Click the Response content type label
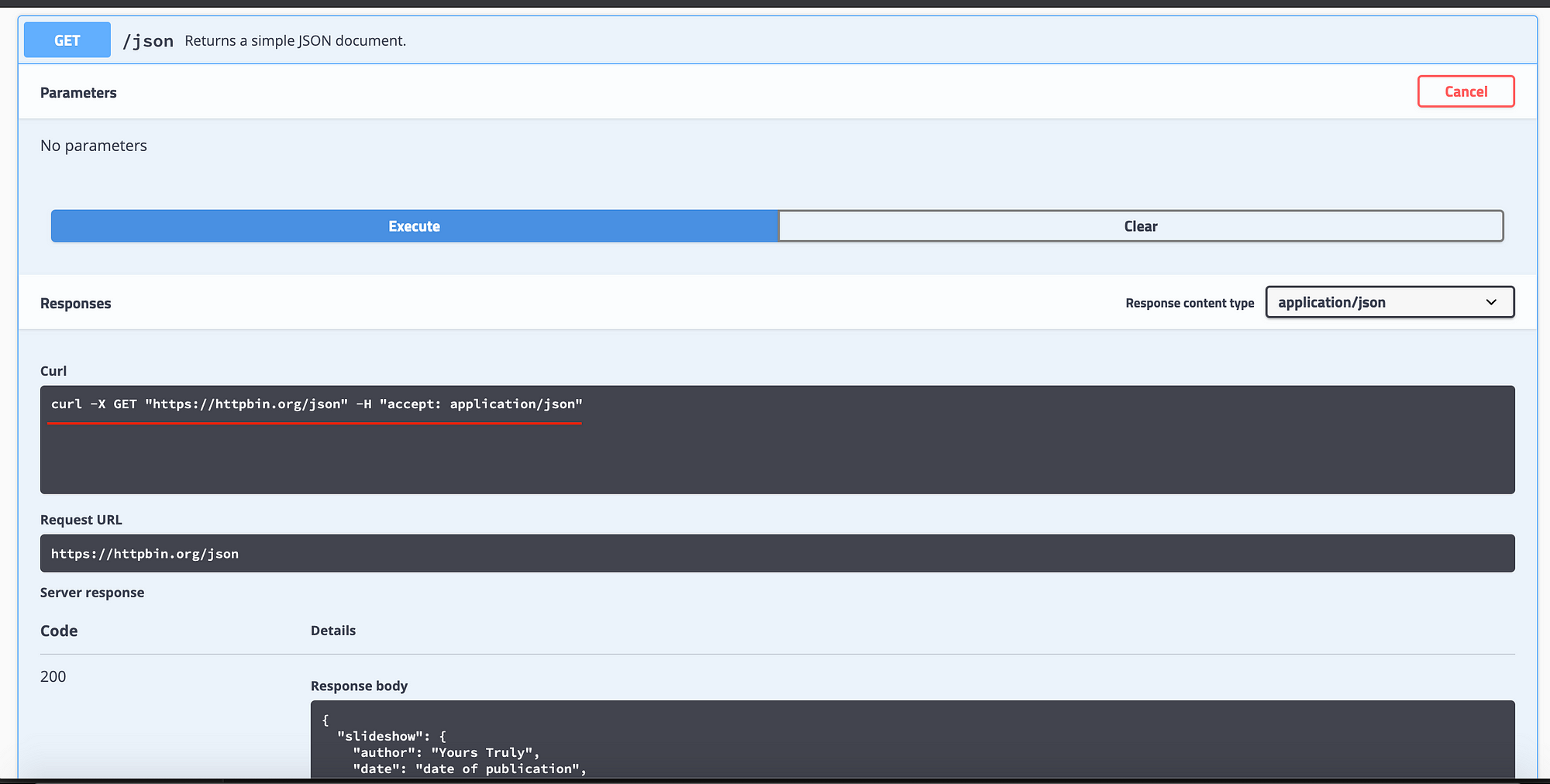Screen dimensions: 1550x784 coord(1190,303)
